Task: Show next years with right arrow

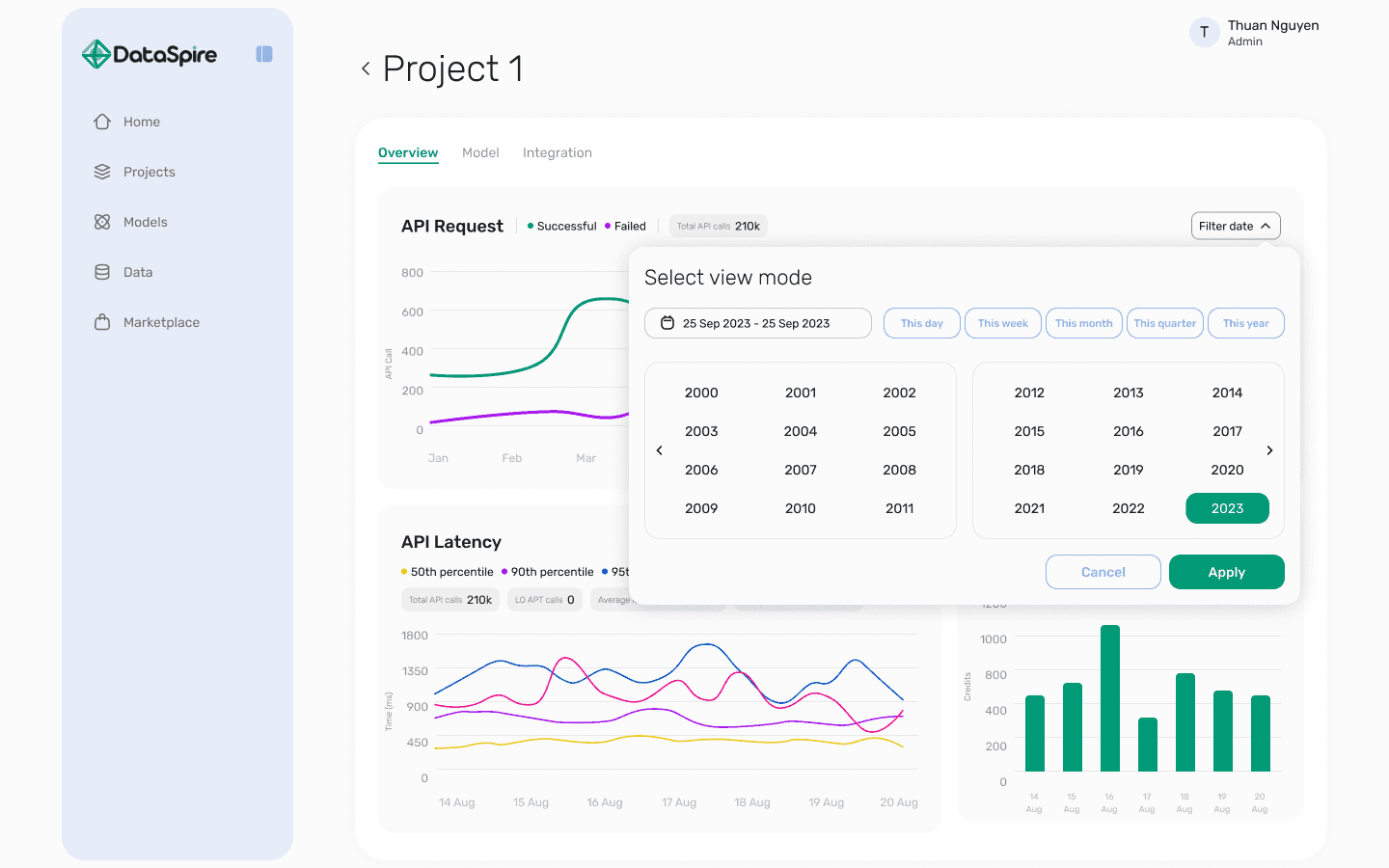Action: pos(1269,450)
